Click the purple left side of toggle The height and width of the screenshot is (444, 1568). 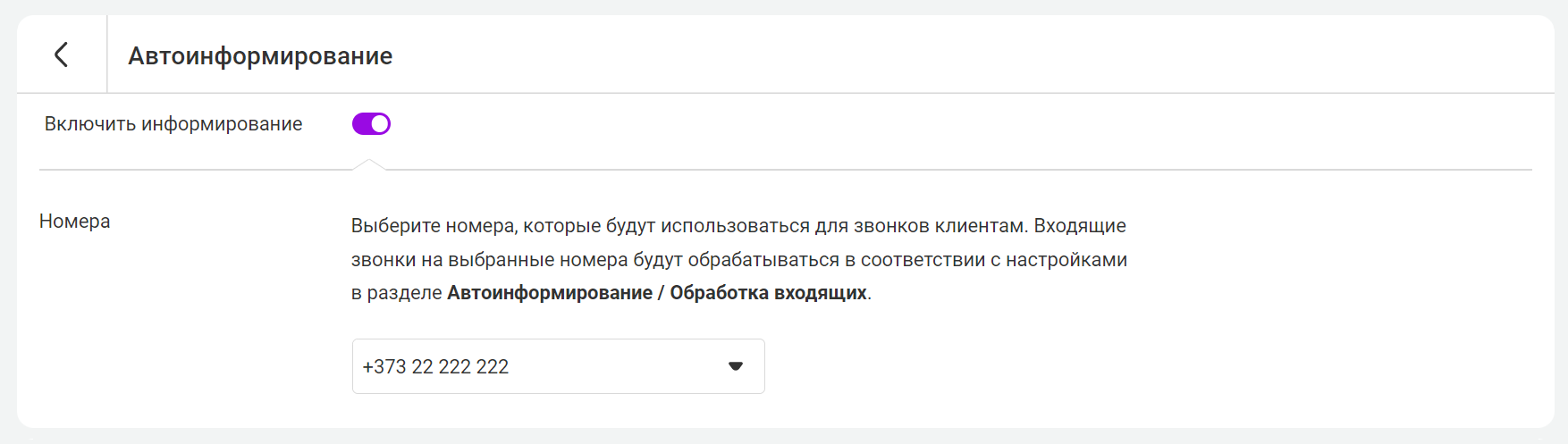[x=361, y=124]
